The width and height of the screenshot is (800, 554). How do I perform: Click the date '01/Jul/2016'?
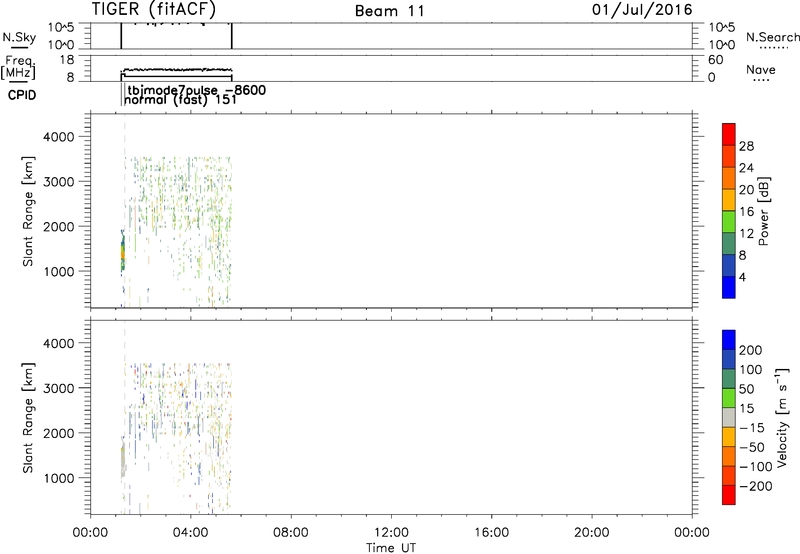642,10
